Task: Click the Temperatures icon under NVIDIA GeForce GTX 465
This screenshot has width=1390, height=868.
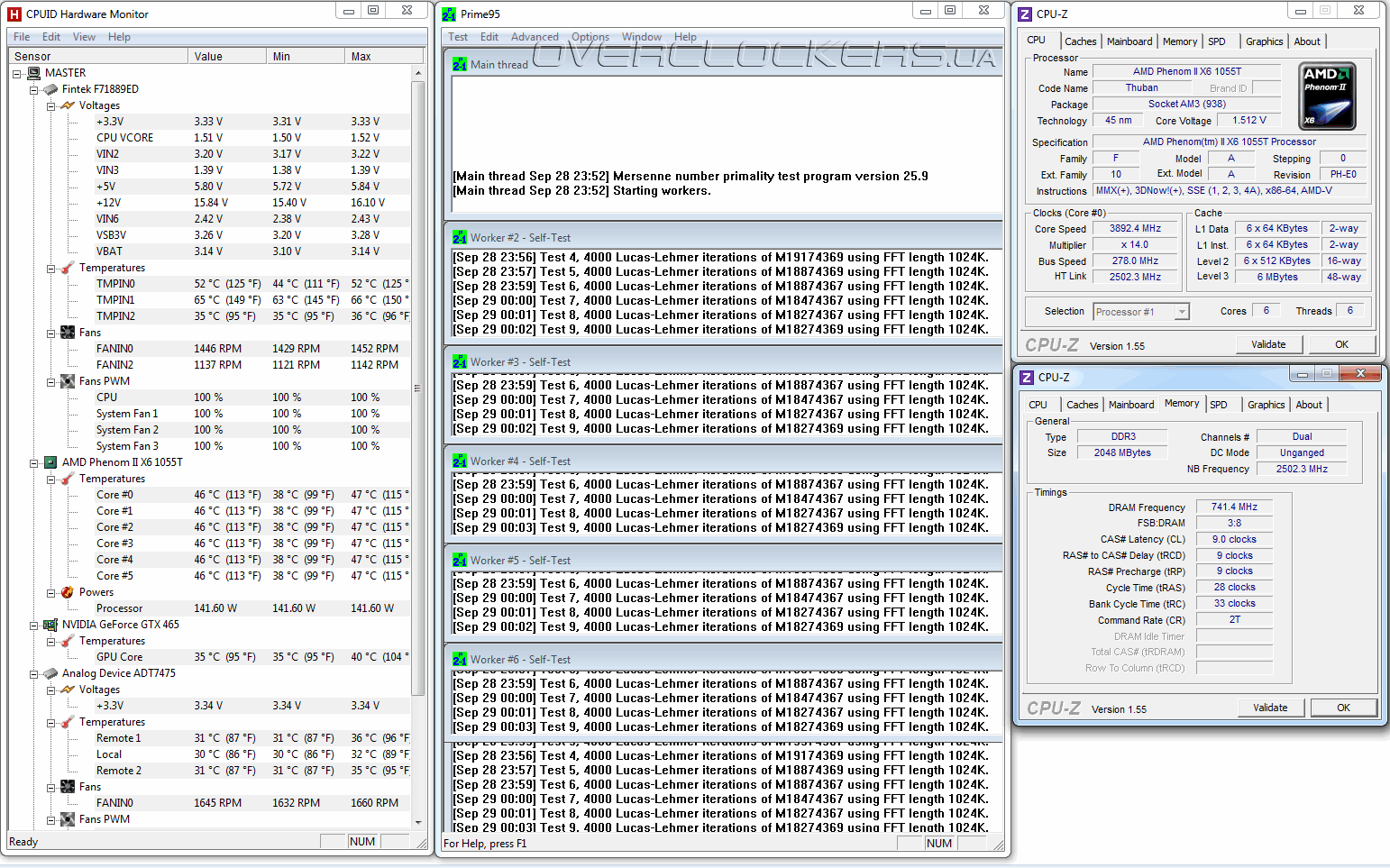Action: 68,641
